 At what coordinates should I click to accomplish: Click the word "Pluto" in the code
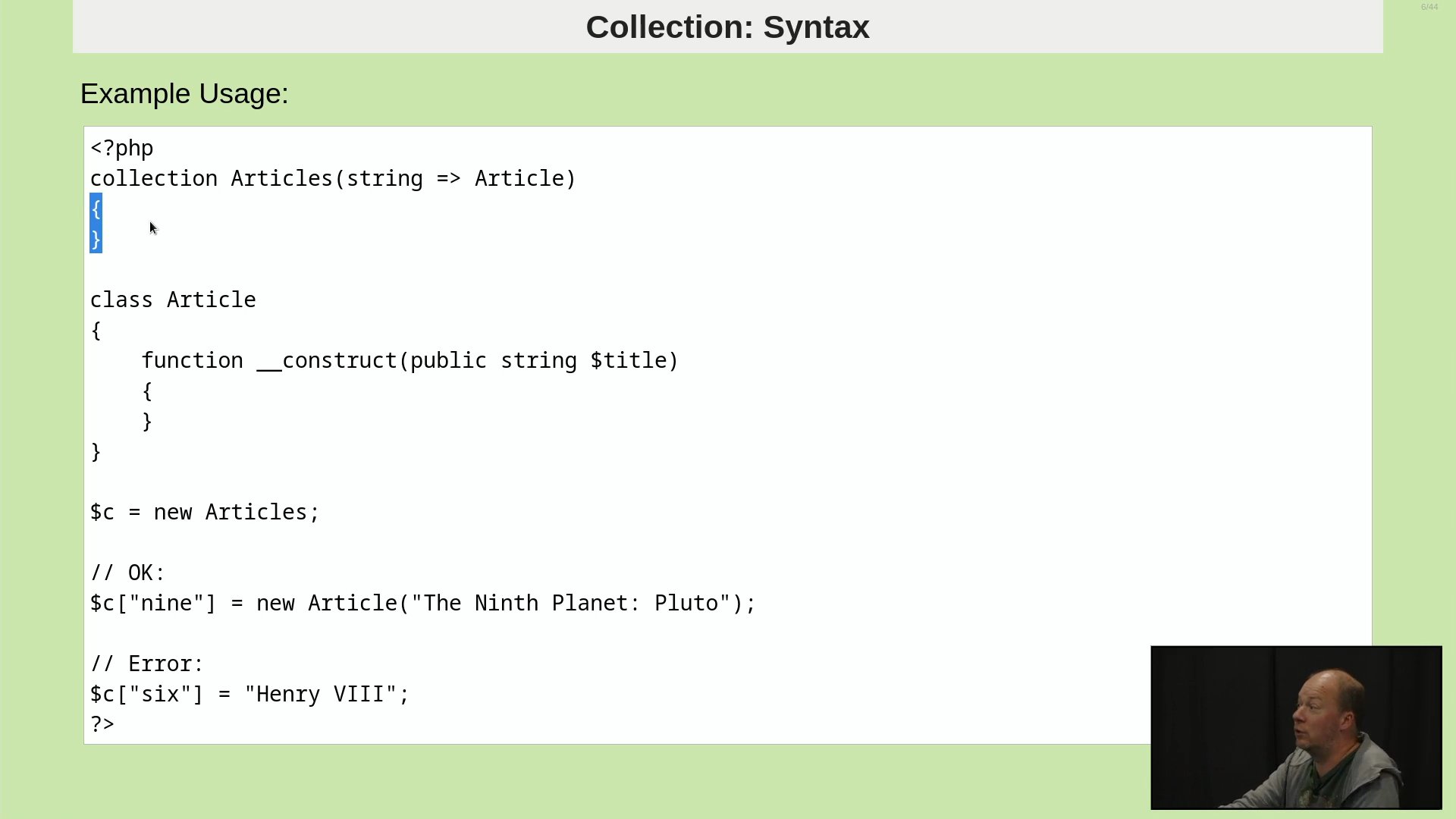pos(686,604)
